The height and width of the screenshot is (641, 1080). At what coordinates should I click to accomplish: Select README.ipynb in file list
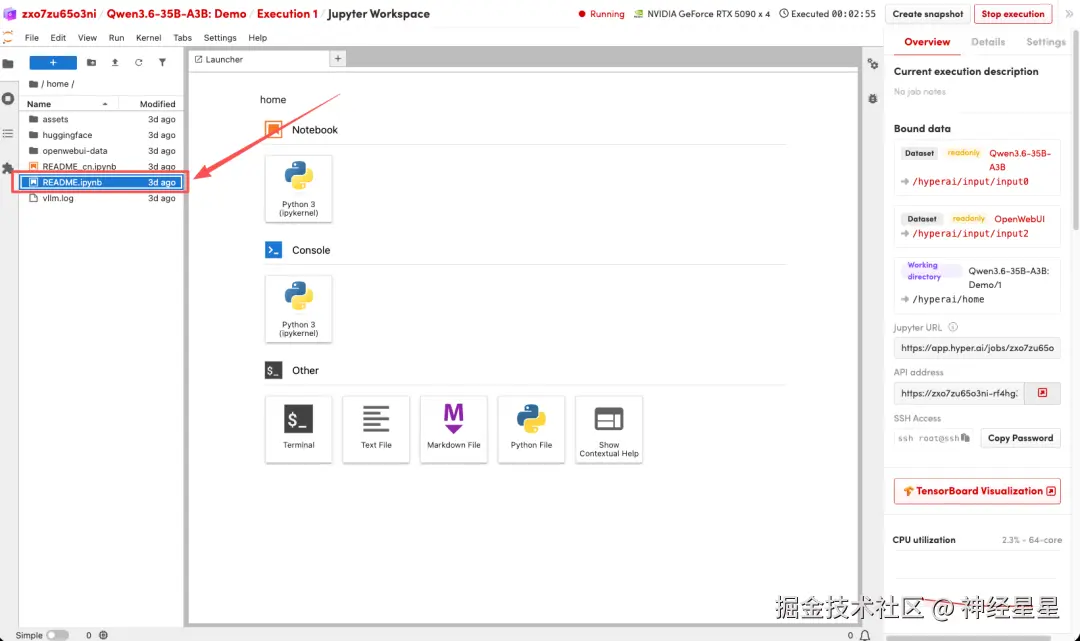101,182
